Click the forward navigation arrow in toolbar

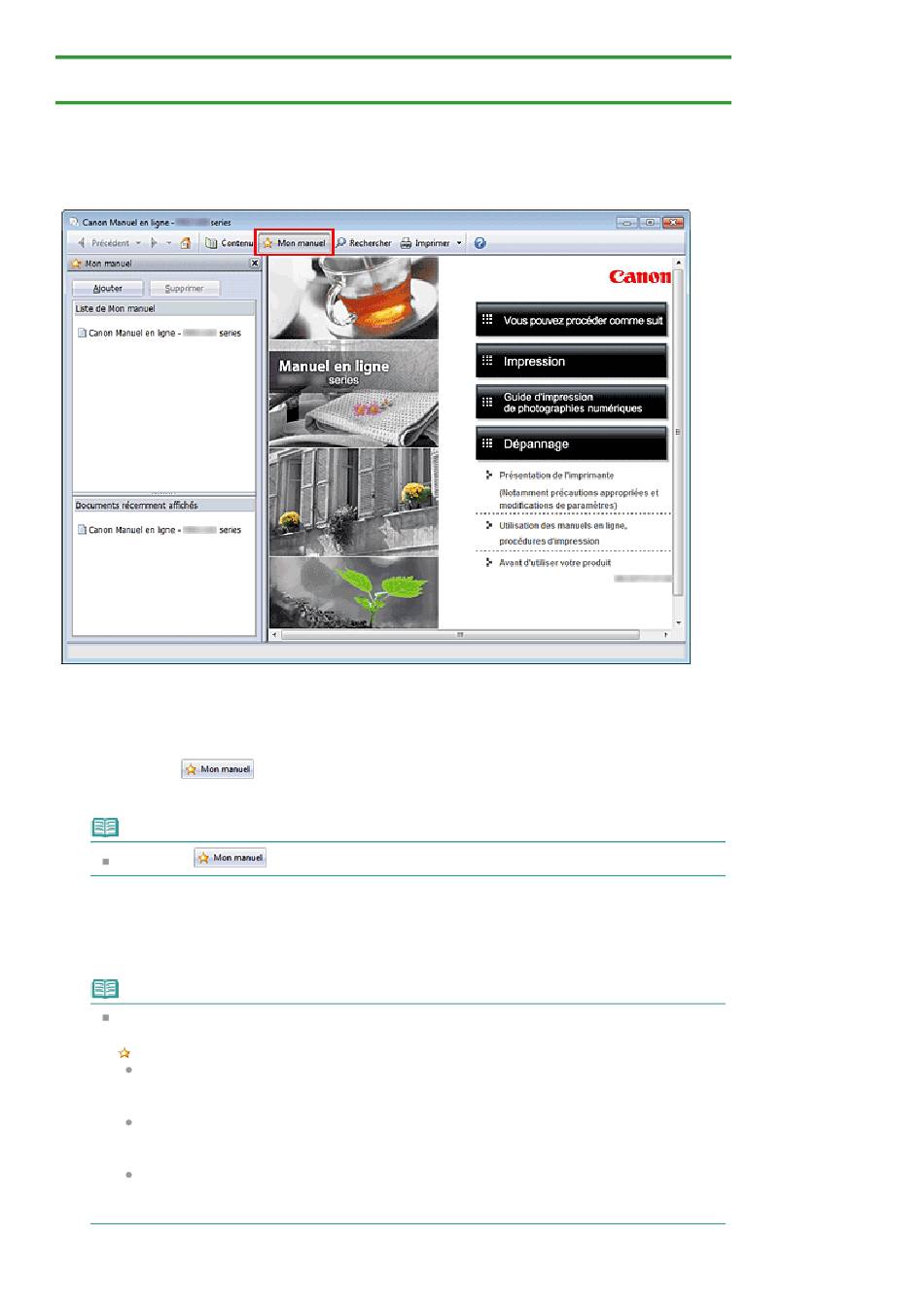(154, 243)
